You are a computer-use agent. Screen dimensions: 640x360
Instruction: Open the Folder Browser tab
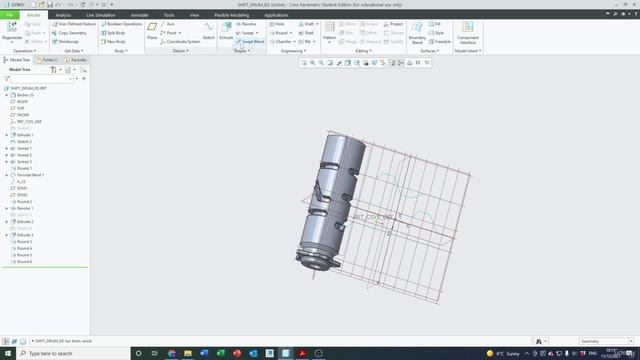tap(47, 60)
